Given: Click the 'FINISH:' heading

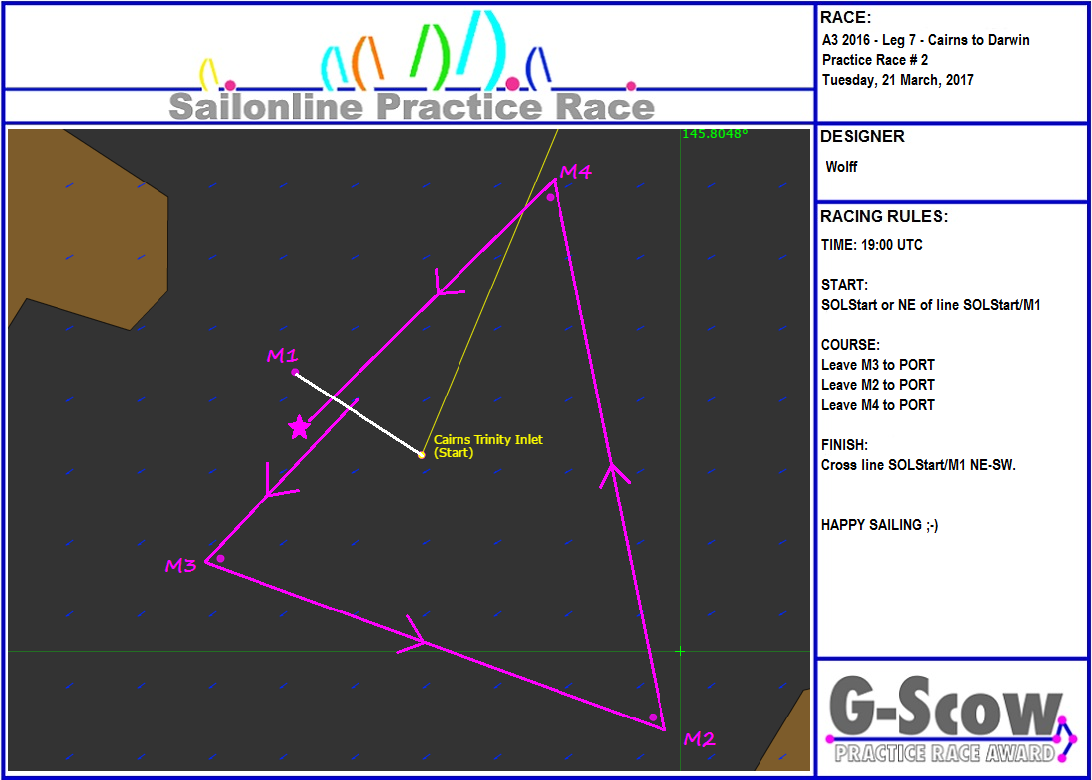Looking at the screenshot, I should coord(846,445).
